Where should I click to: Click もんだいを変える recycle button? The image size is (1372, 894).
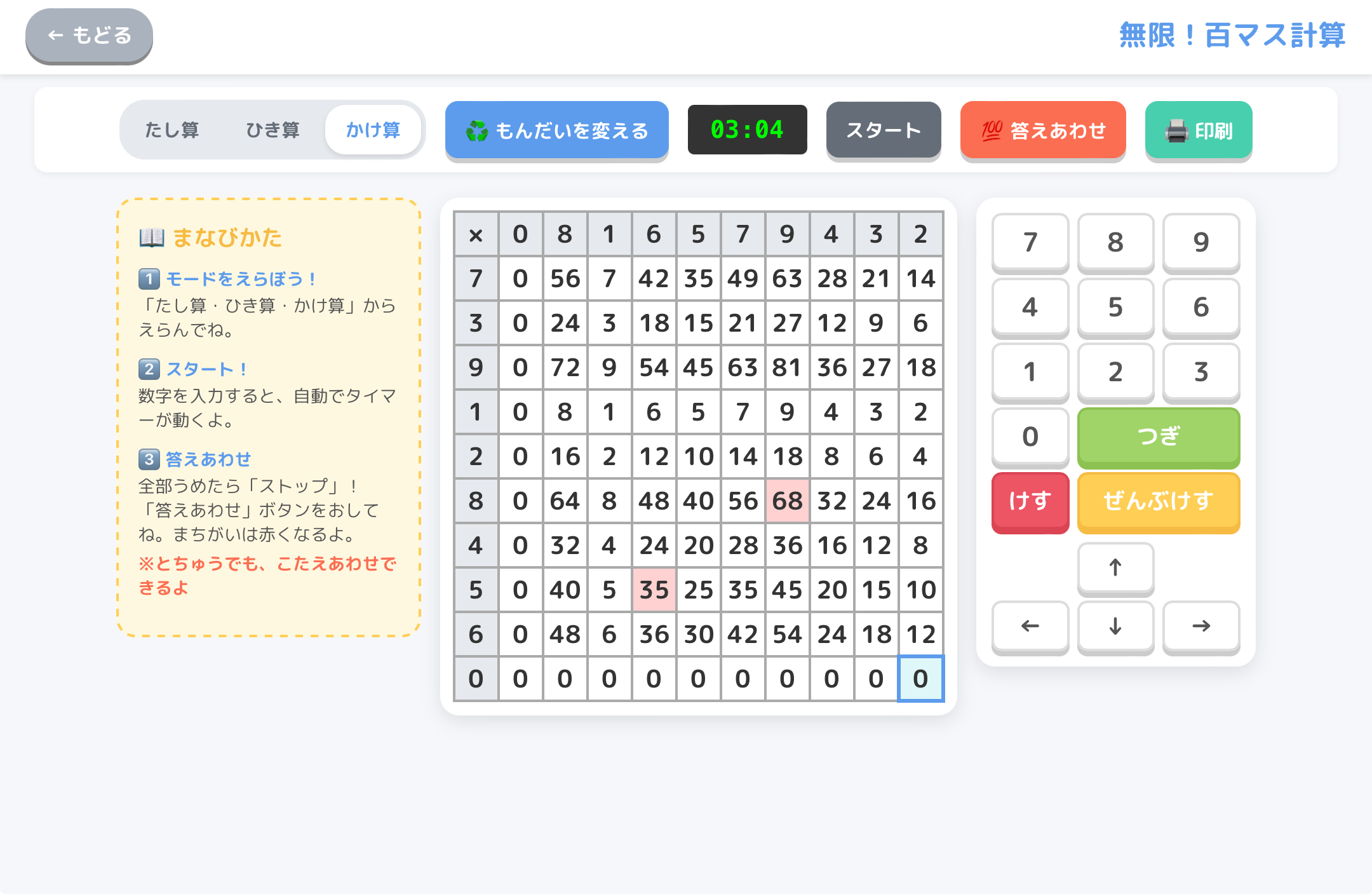click(x=556, y=130)
